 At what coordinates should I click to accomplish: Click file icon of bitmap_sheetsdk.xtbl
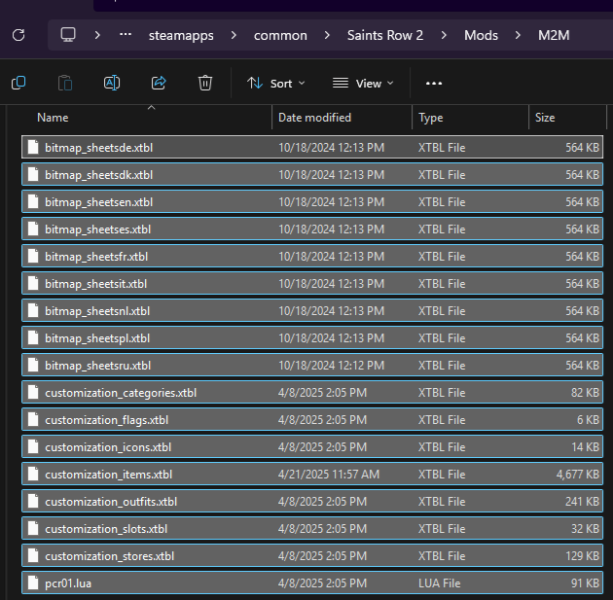pyautogui.click(x=33, y=175)
